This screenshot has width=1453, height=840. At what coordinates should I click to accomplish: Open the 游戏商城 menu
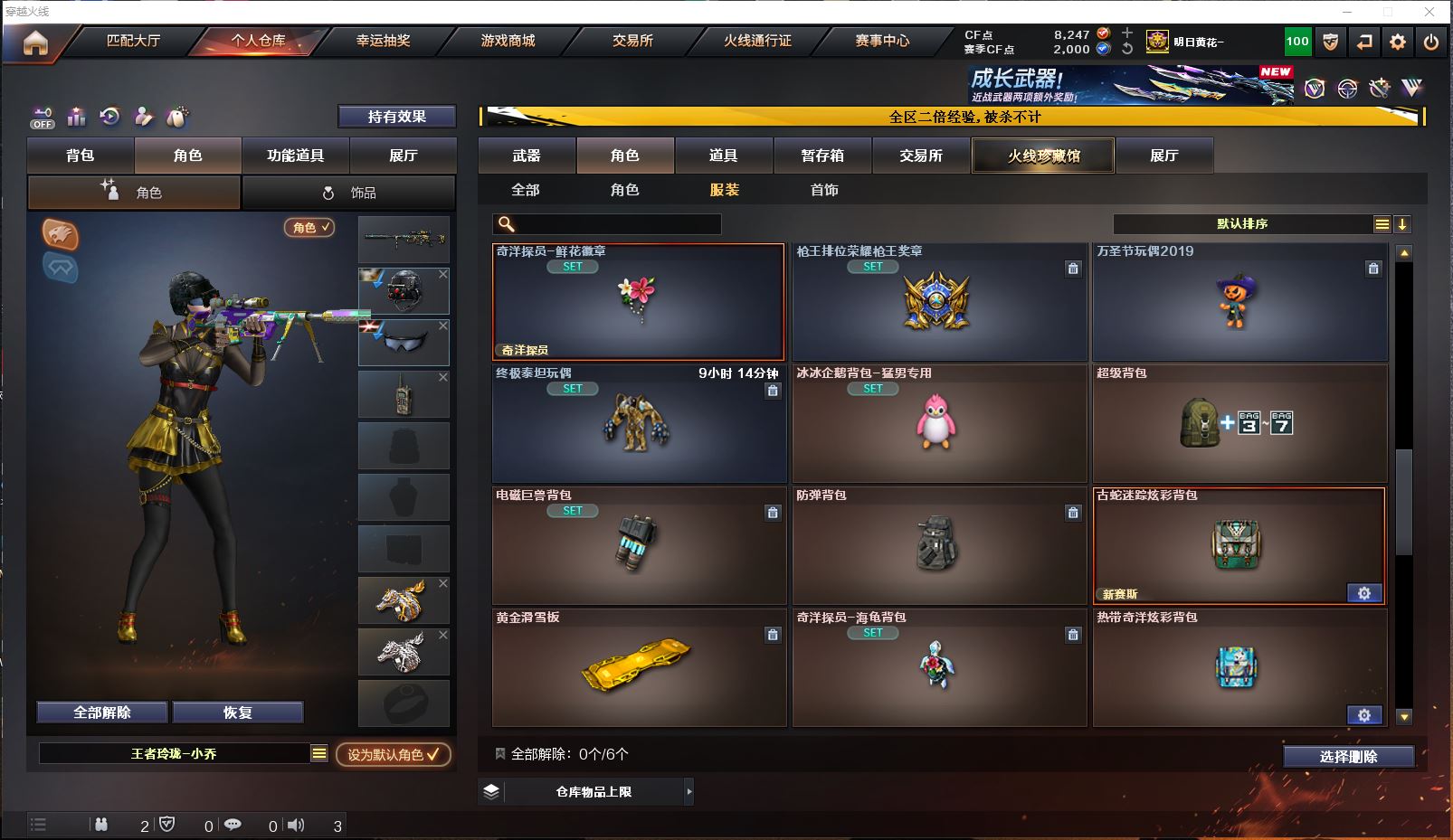pos(508,41)
